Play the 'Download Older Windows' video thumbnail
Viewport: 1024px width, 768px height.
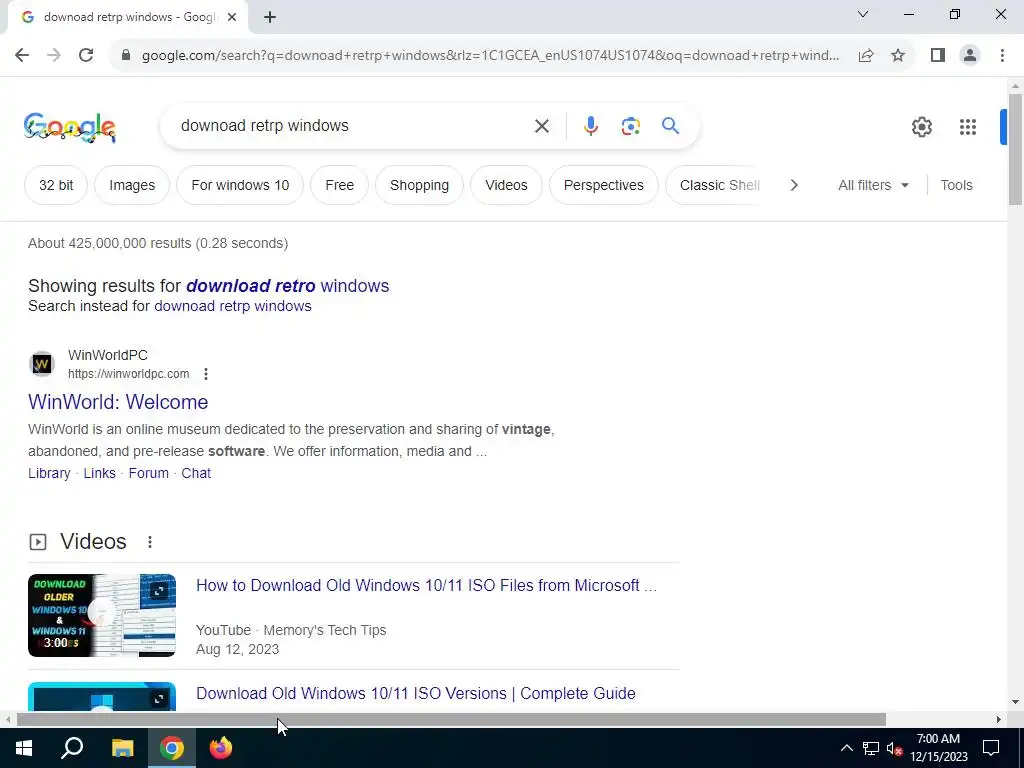coord(102,615)
